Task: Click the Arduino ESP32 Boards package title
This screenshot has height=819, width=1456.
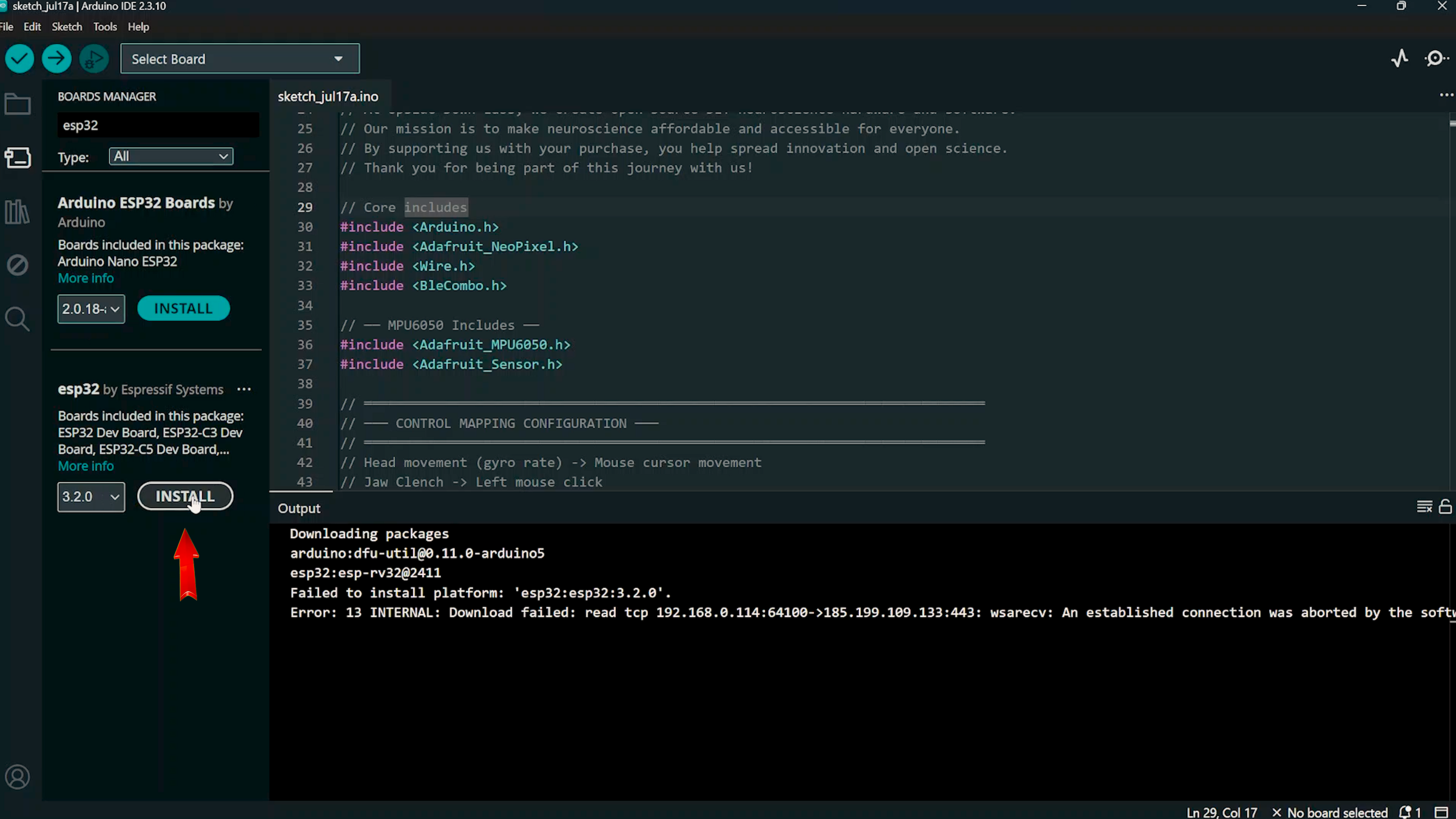Action: pyautogui.click(x=136, y=203)
